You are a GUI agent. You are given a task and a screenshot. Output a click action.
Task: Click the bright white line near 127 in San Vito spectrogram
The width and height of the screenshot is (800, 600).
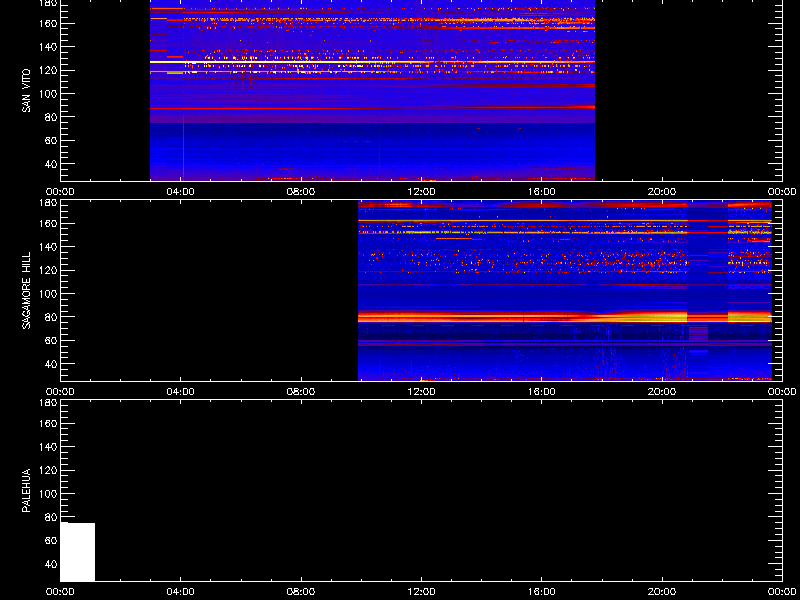click(372, 62)
